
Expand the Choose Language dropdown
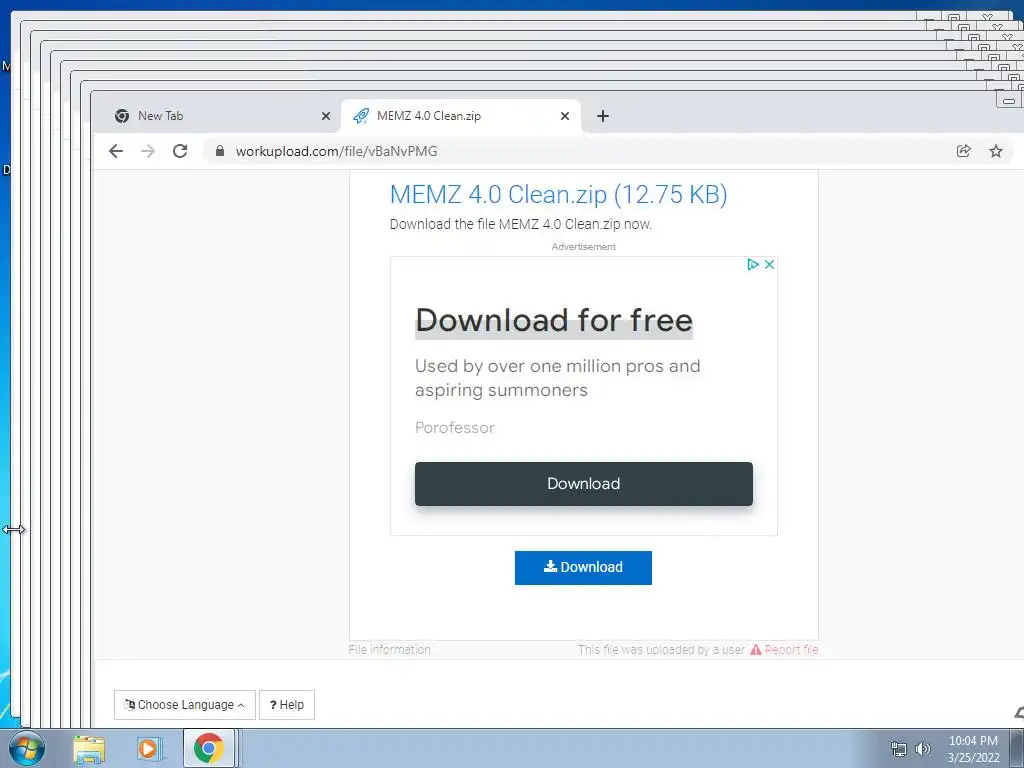[x=185, y=705]
